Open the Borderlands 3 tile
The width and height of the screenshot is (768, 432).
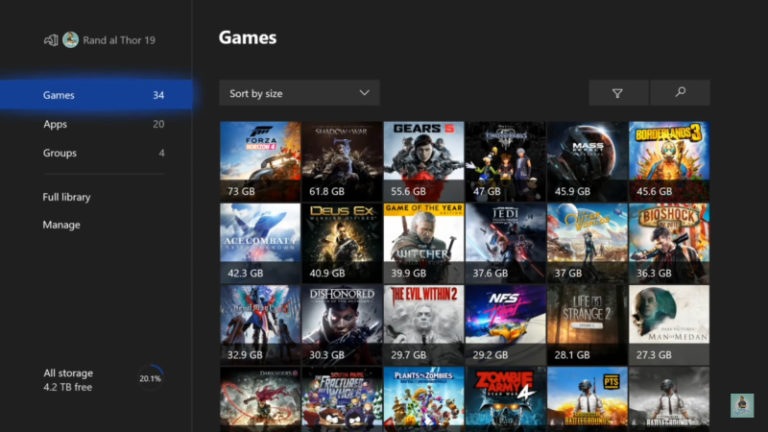(669, 162)
